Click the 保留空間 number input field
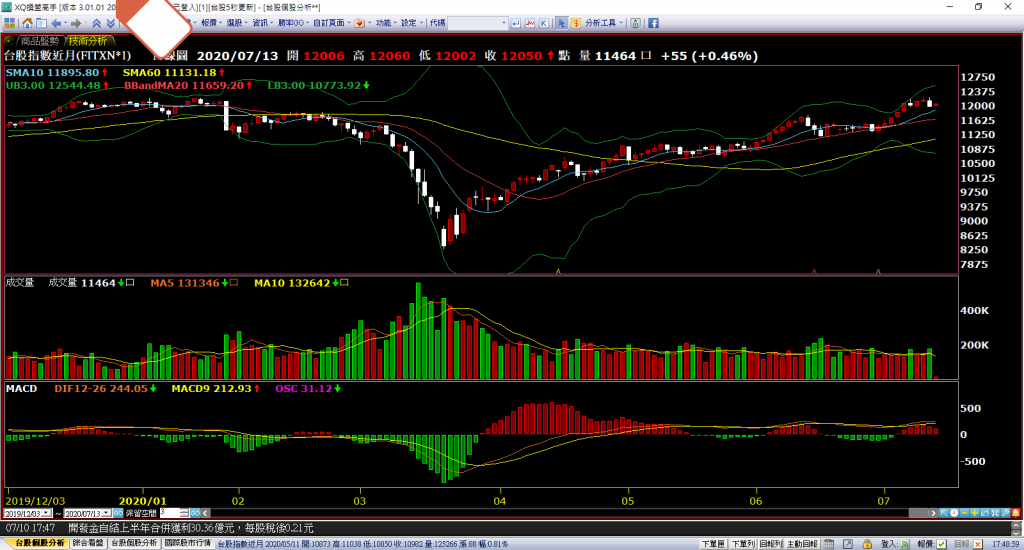This screenshot has height=550, width=1024. tap(170, 513)
